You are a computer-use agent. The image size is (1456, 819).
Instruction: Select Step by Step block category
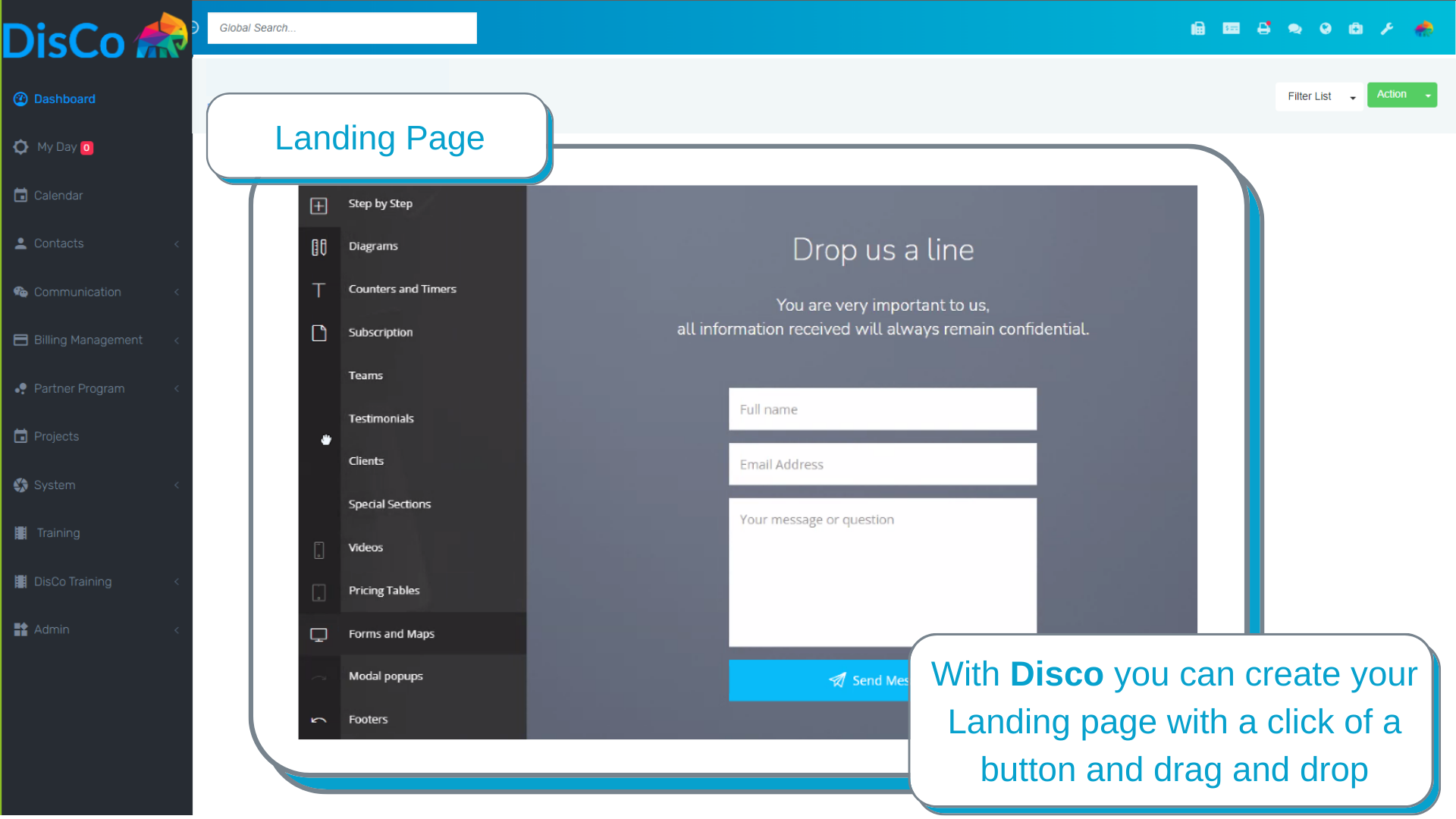(x=381, y=203)
